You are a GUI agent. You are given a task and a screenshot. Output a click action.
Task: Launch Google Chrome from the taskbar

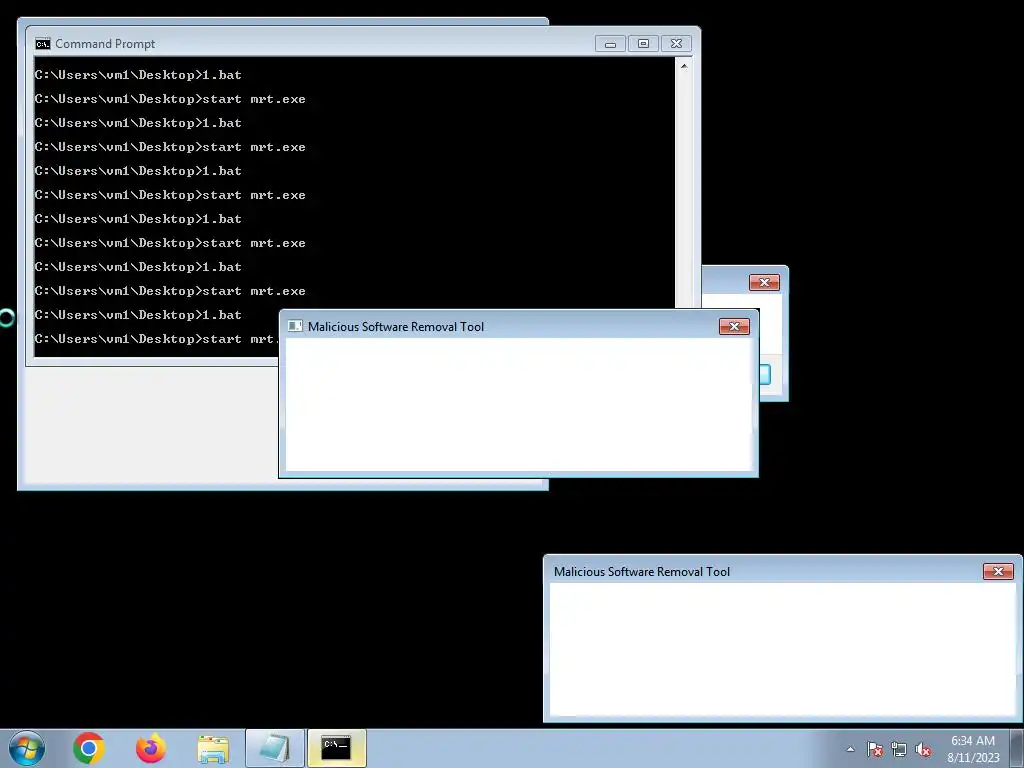[x=89, y=748]
